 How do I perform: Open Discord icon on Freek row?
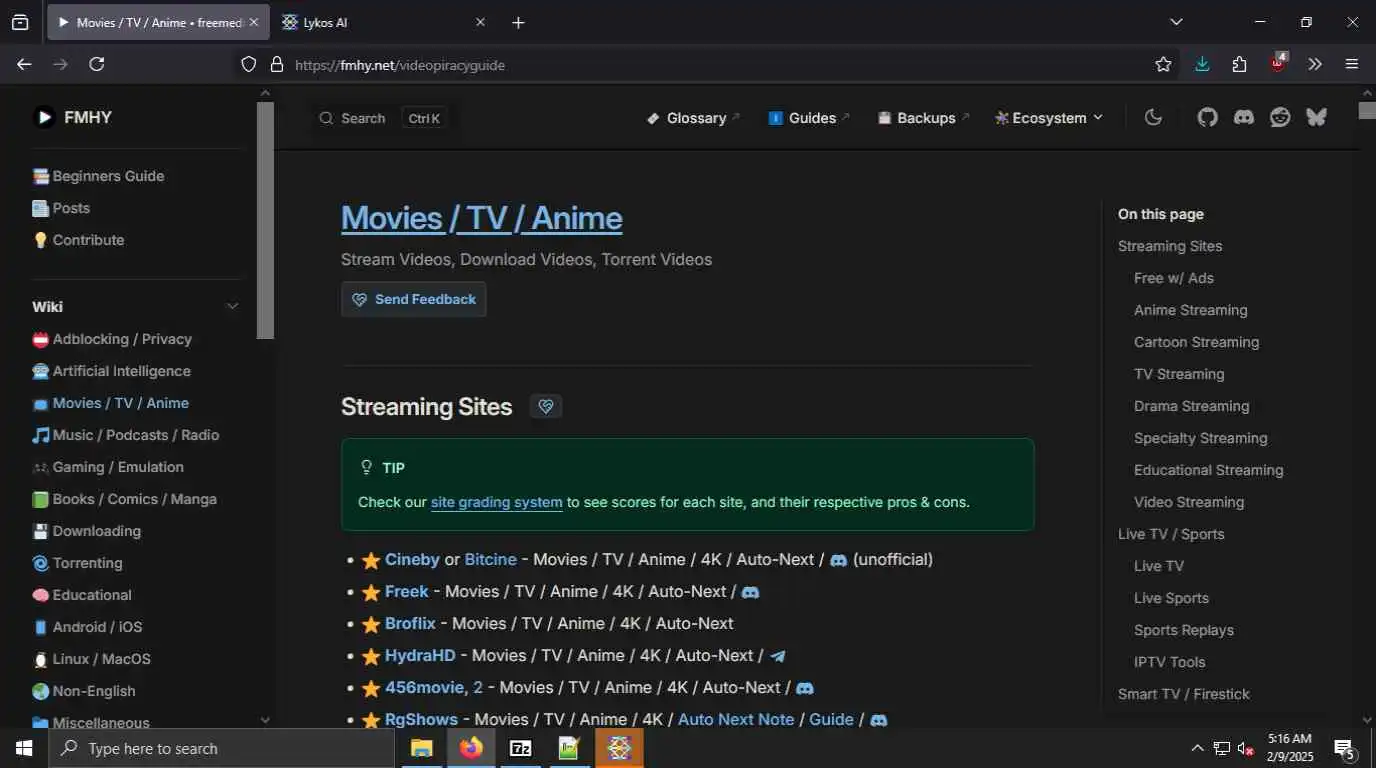click(x=750, y=592)
